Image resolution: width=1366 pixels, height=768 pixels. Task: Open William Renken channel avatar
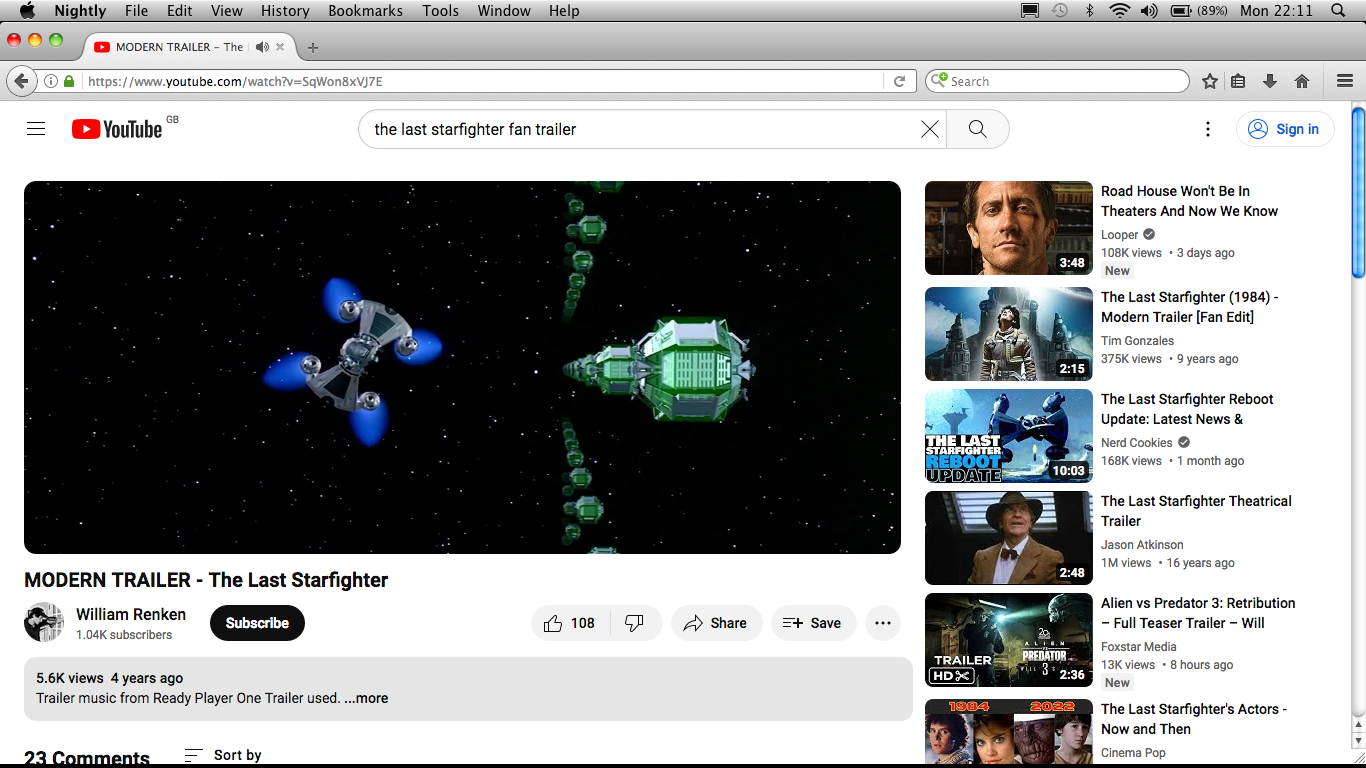(x=44, y=622)
